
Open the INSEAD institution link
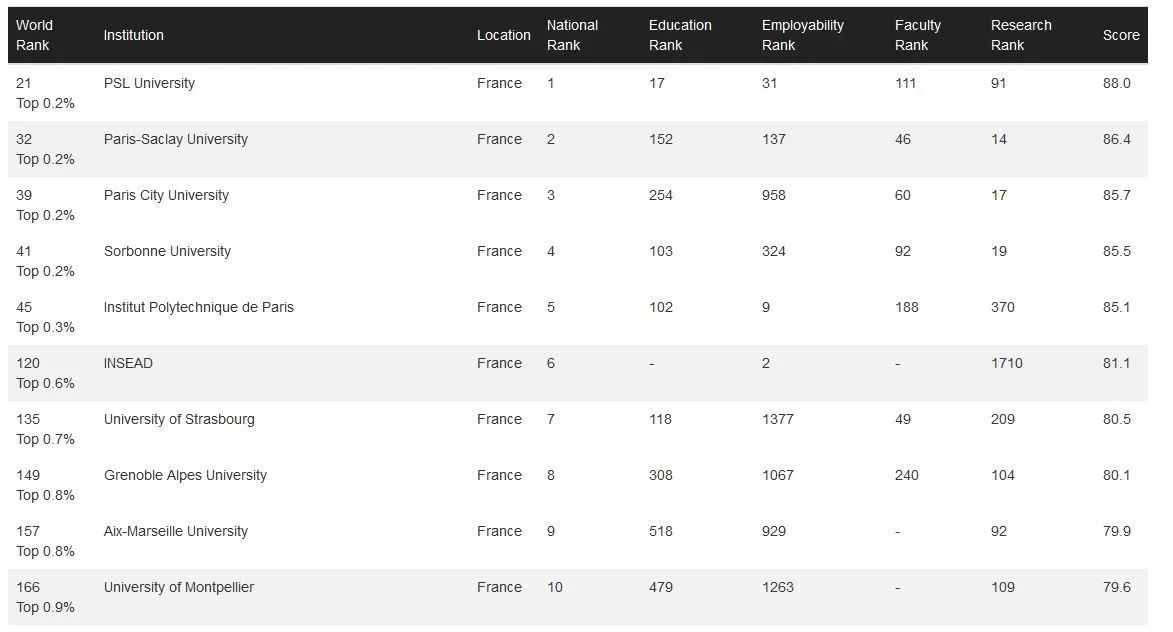tap(128, 363)
